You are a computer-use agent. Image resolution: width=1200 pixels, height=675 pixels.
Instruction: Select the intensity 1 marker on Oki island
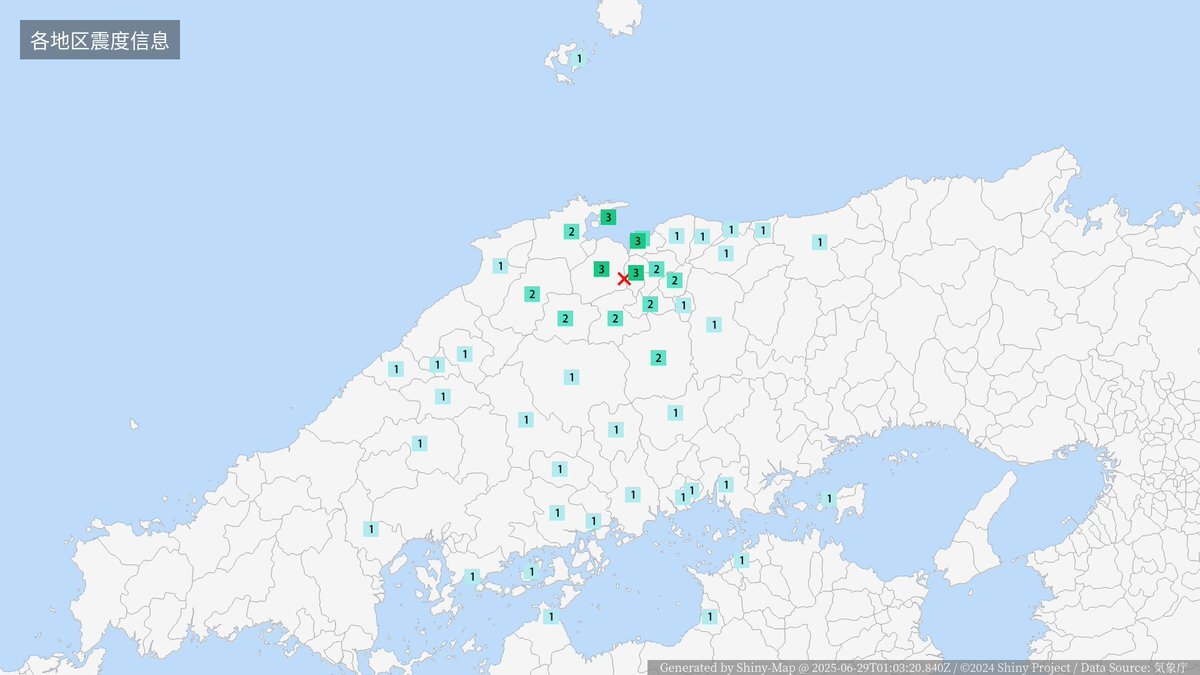(x=578, y=59)
